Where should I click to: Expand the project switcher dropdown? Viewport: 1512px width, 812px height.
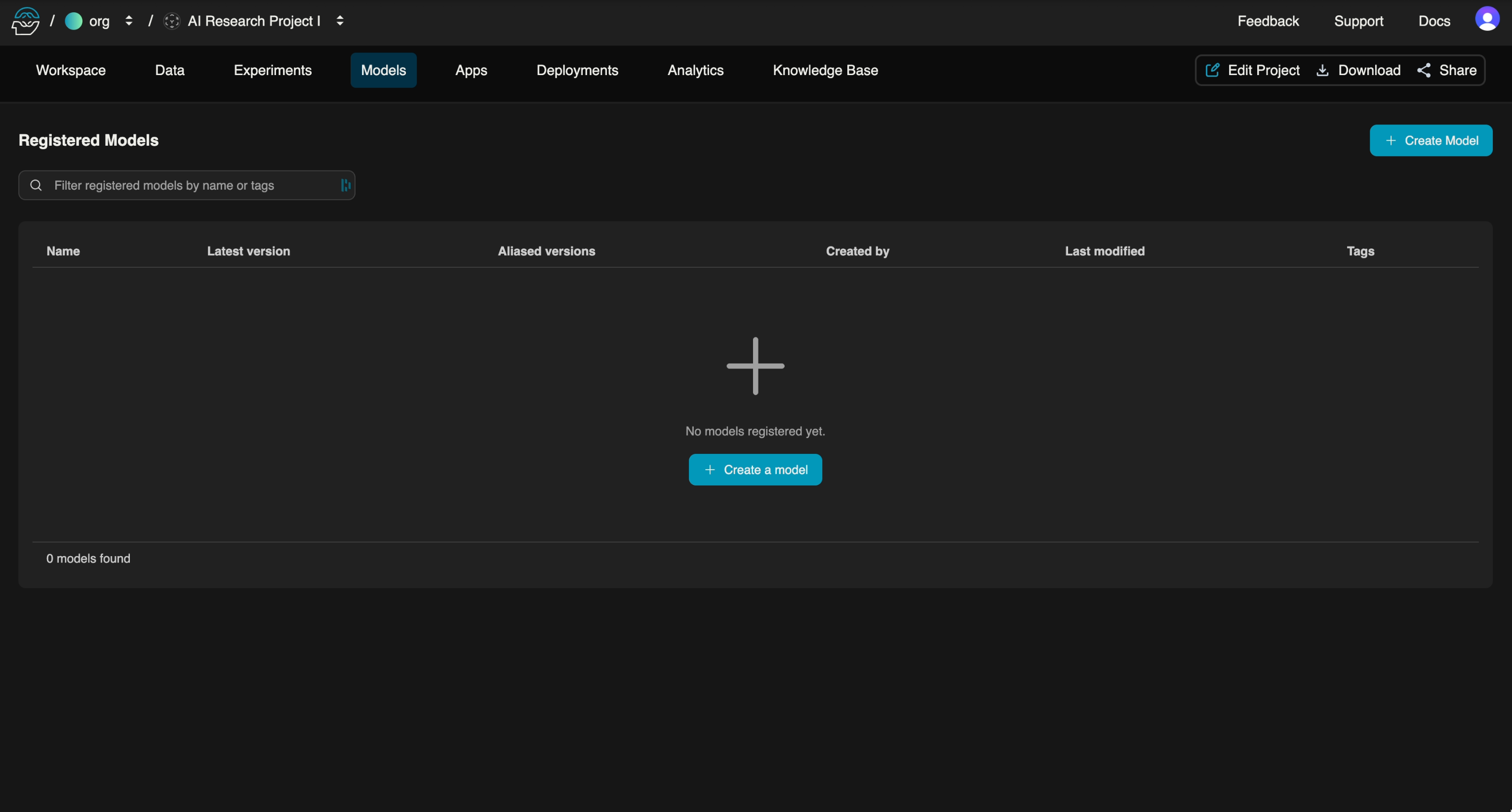340,21
